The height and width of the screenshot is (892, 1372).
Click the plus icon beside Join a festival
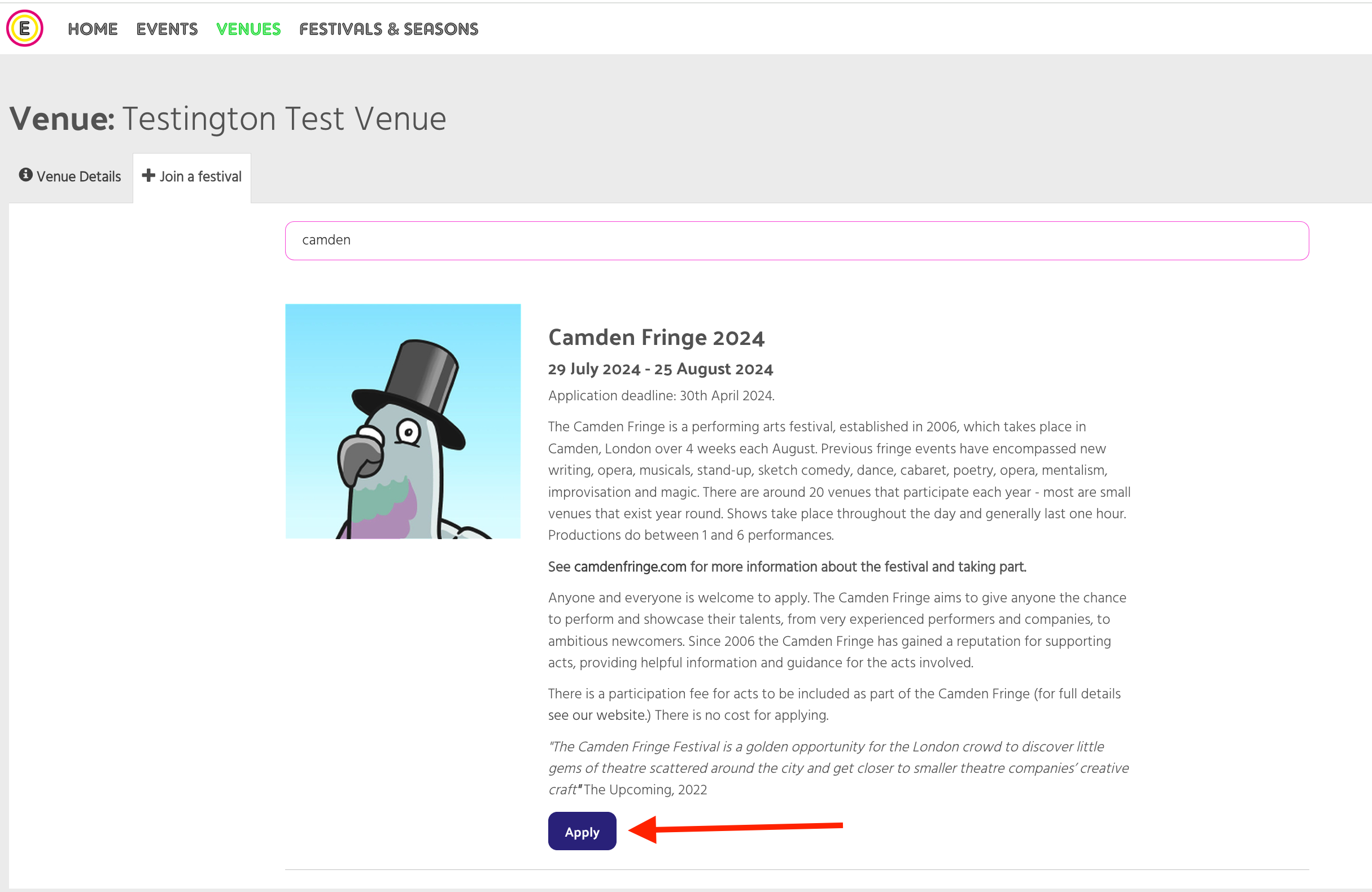[148, 175]
